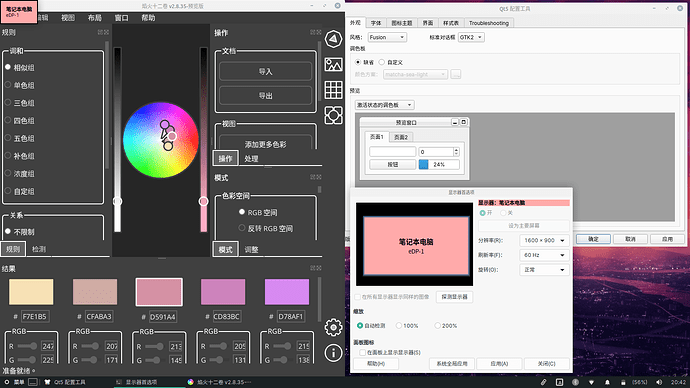Screen dimensions: 690x388
Task: Click the 确定 button in Qt5 tool
Action: (593, 239)
